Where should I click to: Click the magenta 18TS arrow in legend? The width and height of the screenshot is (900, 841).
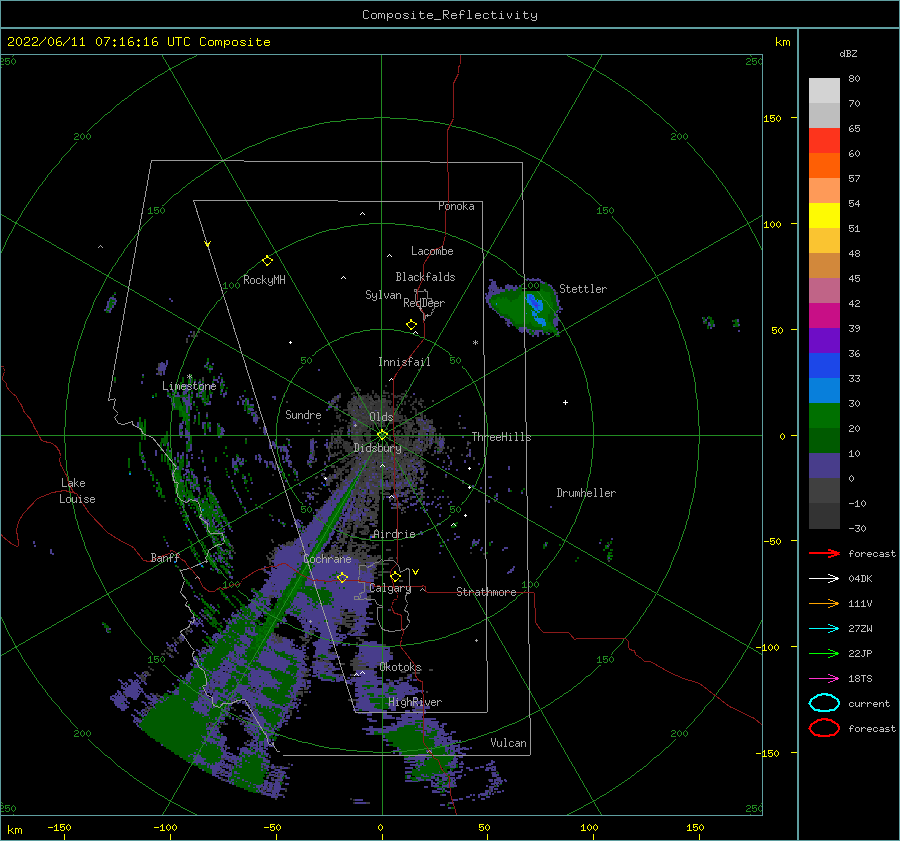pos(824,679)
